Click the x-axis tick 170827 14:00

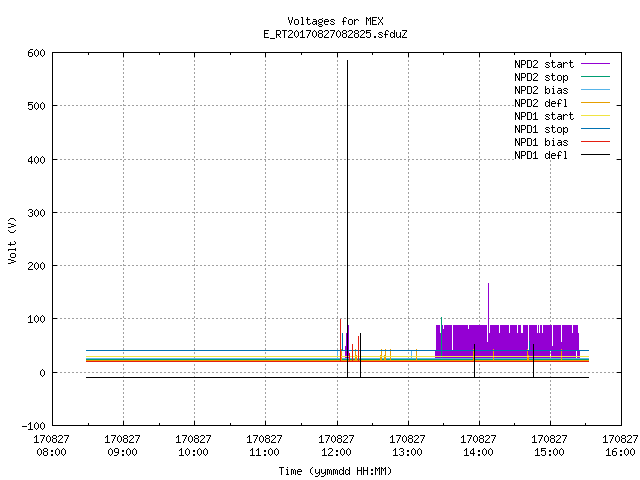(478, 446)
